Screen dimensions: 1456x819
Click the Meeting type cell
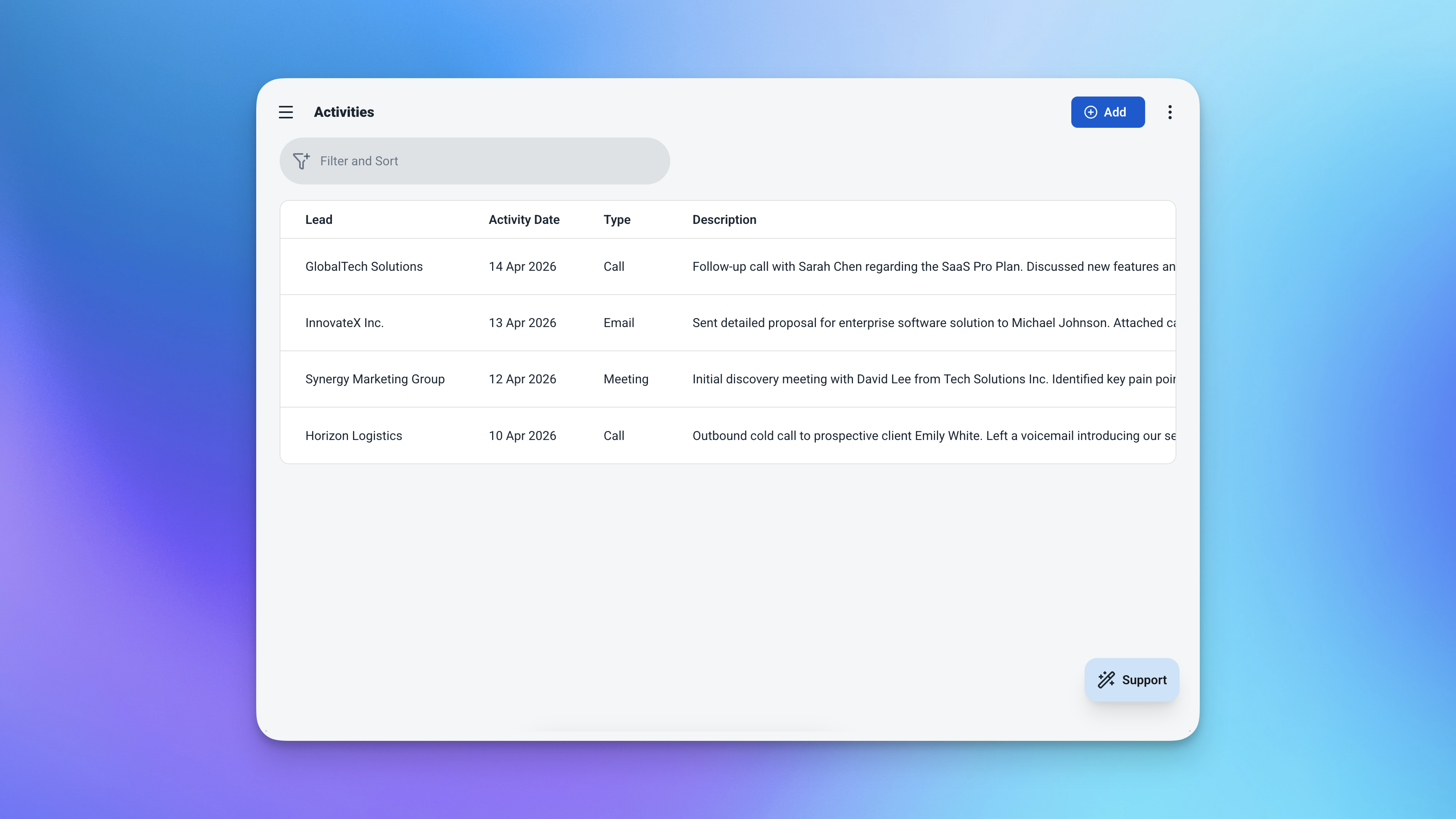click(625, 379)
